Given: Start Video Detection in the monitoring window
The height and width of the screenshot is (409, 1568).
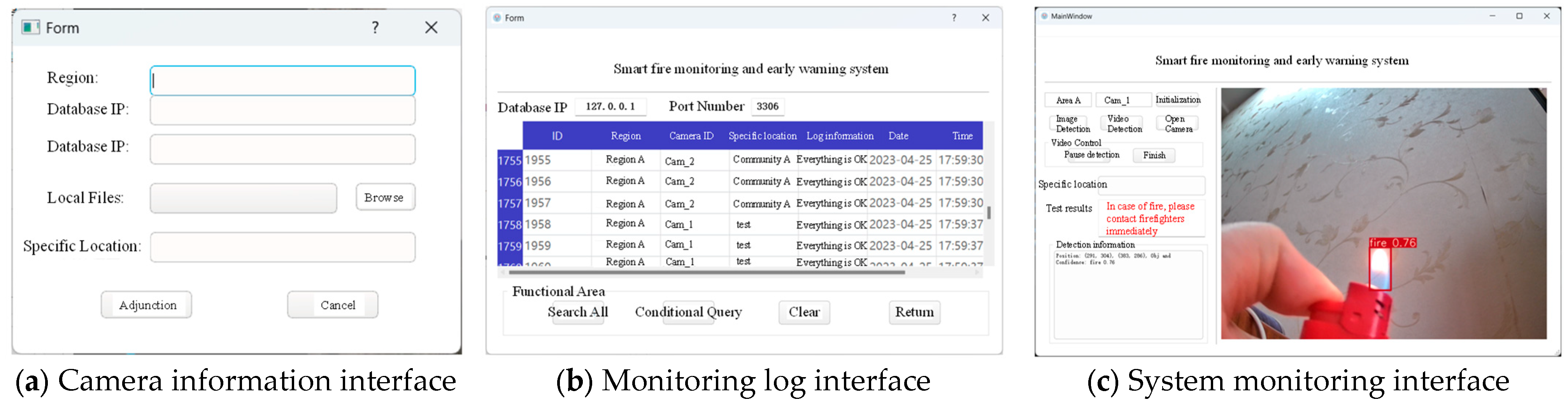Looking at the screenshot, I should (x=1124, y=124).
